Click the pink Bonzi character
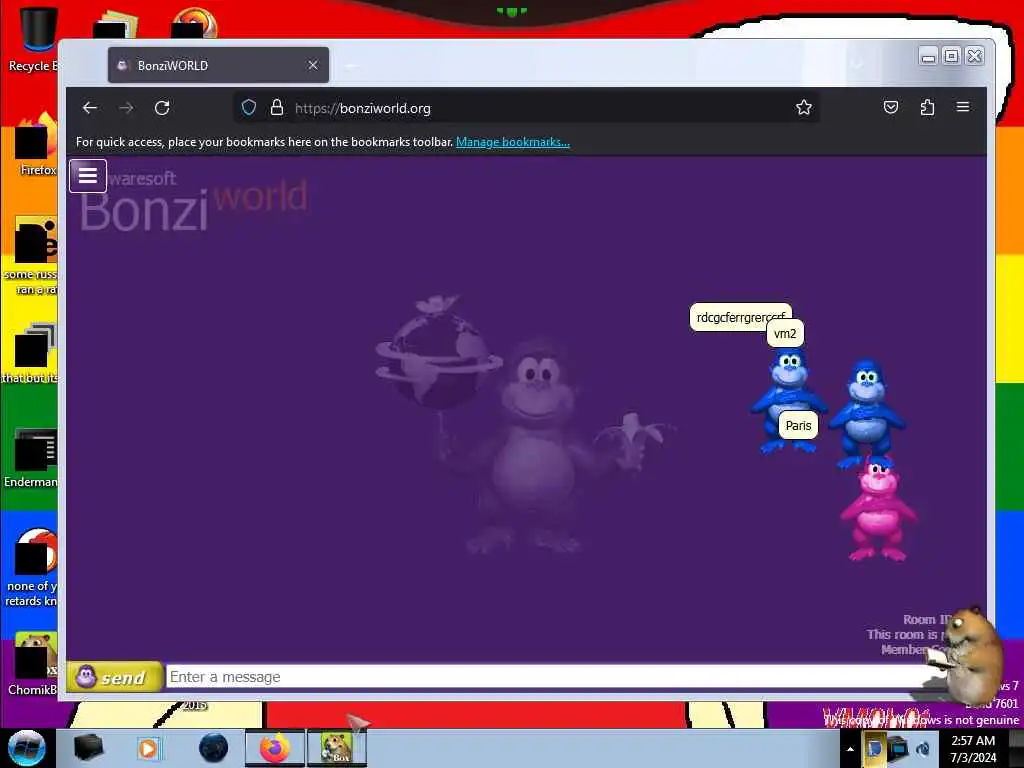Screen dimensions: 1024x768 877,509
